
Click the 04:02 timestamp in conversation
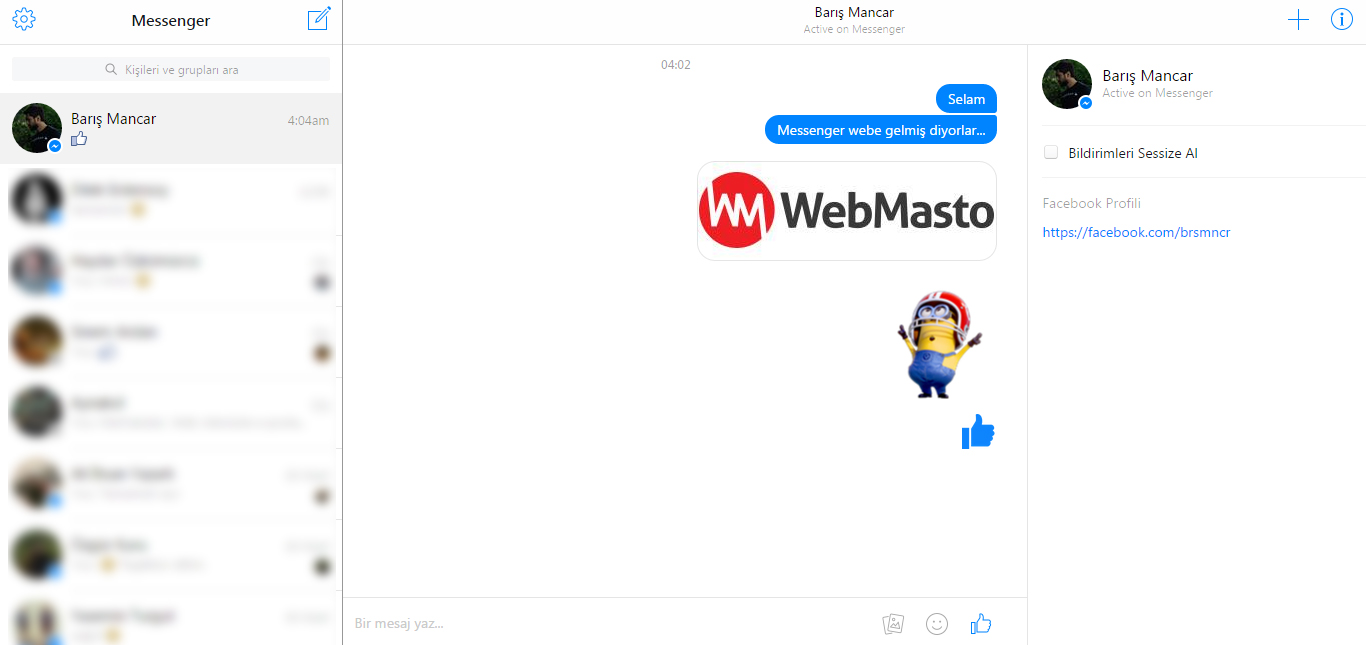point(676,65)
